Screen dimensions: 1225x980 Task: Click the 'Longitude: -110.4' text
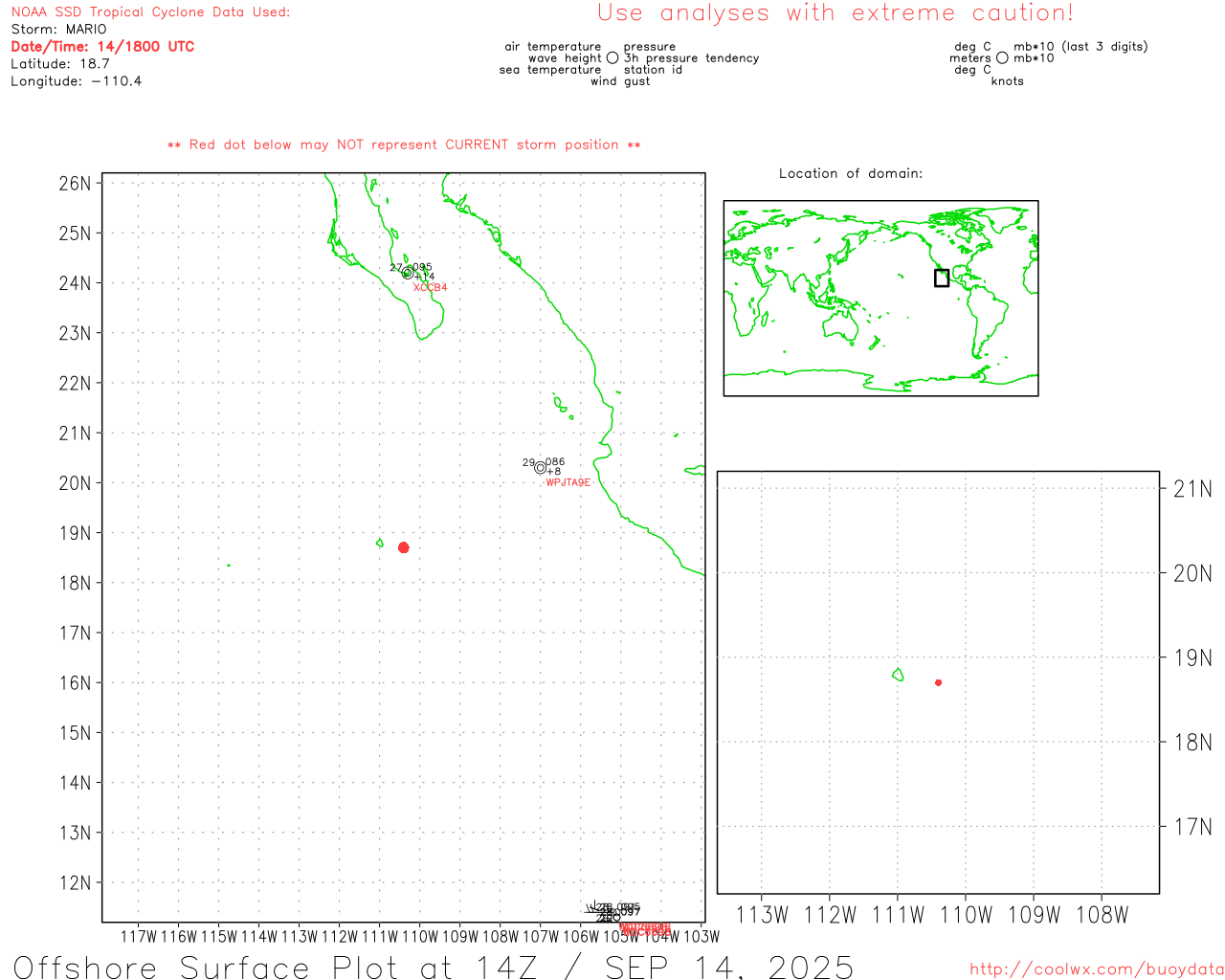[x=77, y=81]
